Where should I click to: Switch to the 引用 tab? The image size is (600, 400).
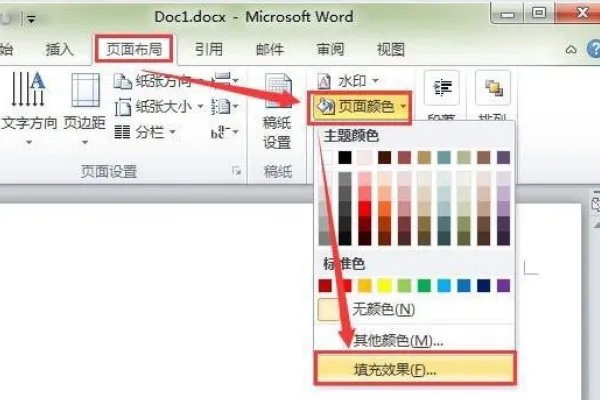tap(209, 49)
